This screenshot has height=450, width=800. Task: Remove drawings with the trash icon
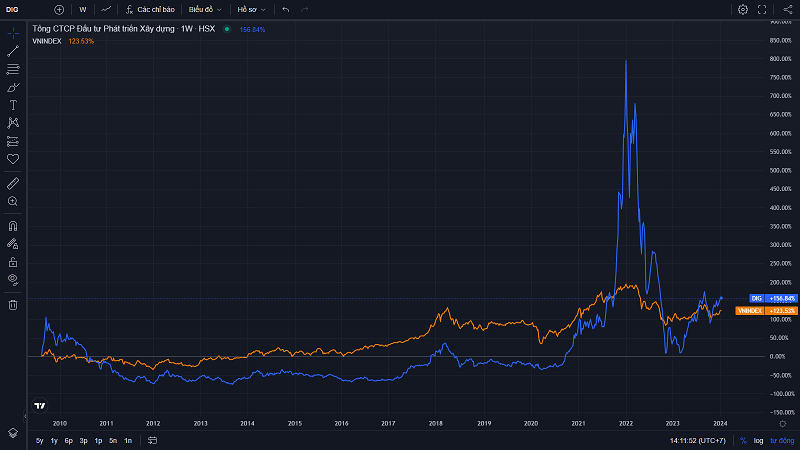13,304
